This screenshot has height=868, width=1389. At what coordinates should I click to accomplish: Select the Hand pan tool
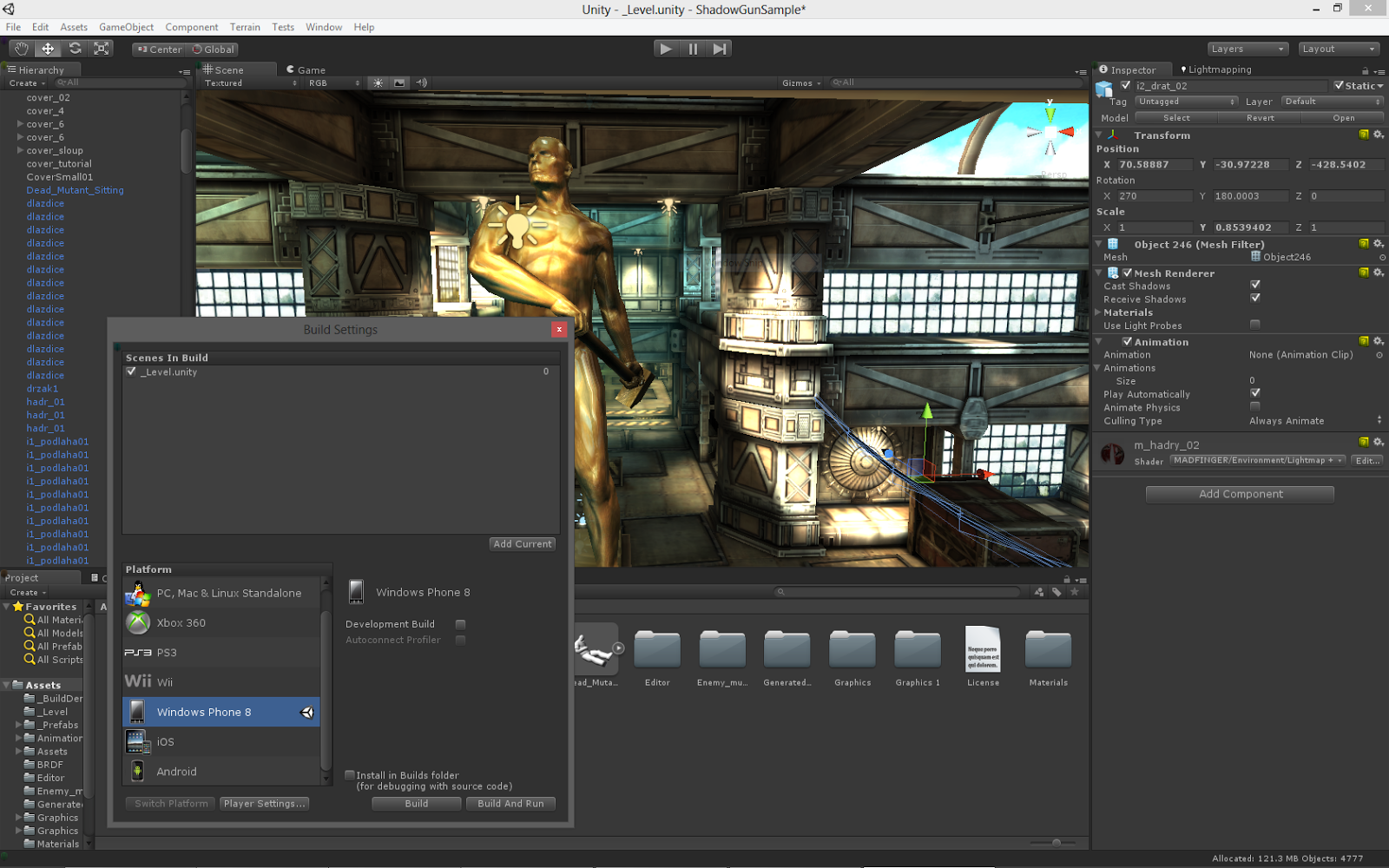[21, 49]
